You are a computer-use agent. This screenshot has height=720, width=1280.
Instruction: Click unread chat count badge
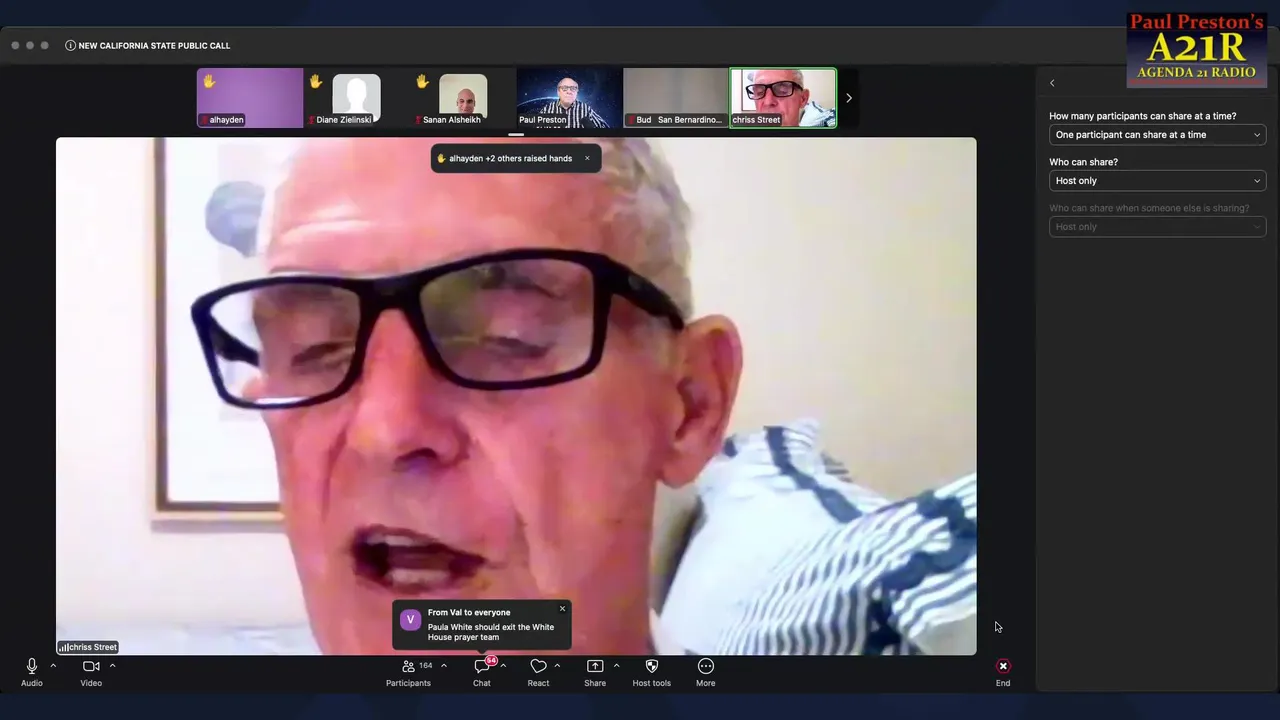pos(491,661)
